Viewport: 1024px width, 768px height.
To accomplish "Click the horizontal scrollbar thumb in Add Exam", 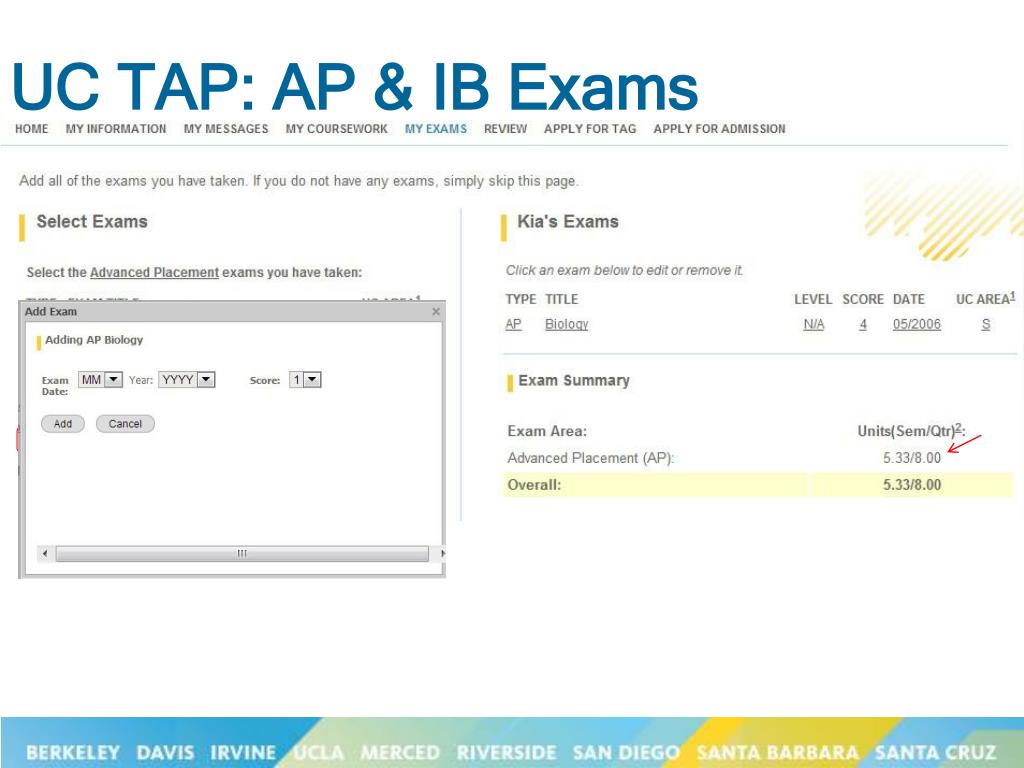I will (x=242, y=553).
